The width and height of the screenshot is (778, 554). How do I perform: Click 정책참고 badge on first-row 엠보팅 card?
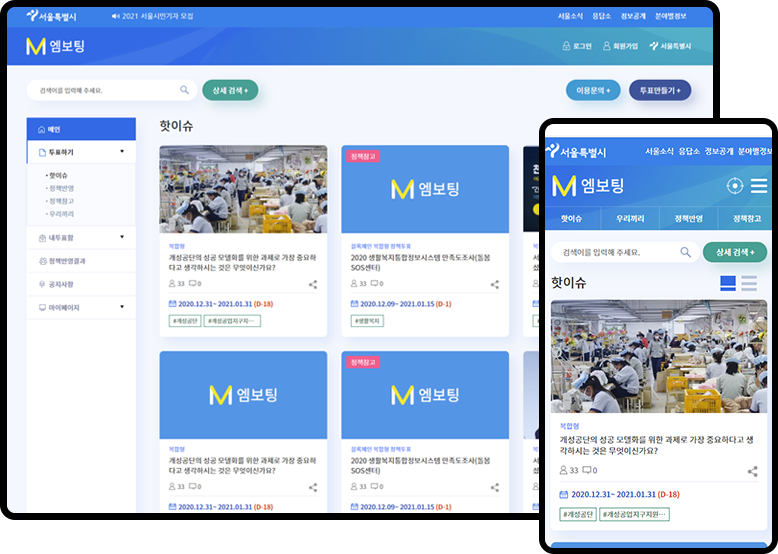363,156
